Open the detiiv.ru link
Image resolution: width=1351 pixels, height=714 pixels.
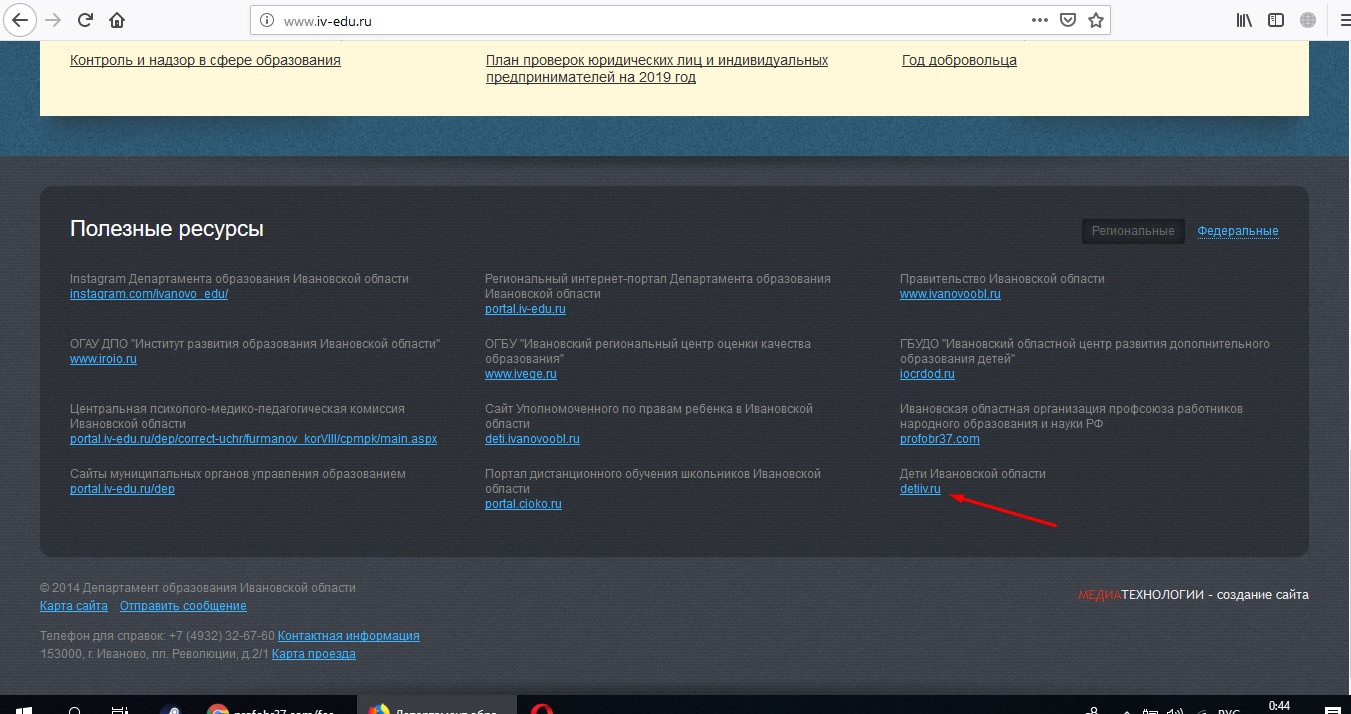click(920, 489)
